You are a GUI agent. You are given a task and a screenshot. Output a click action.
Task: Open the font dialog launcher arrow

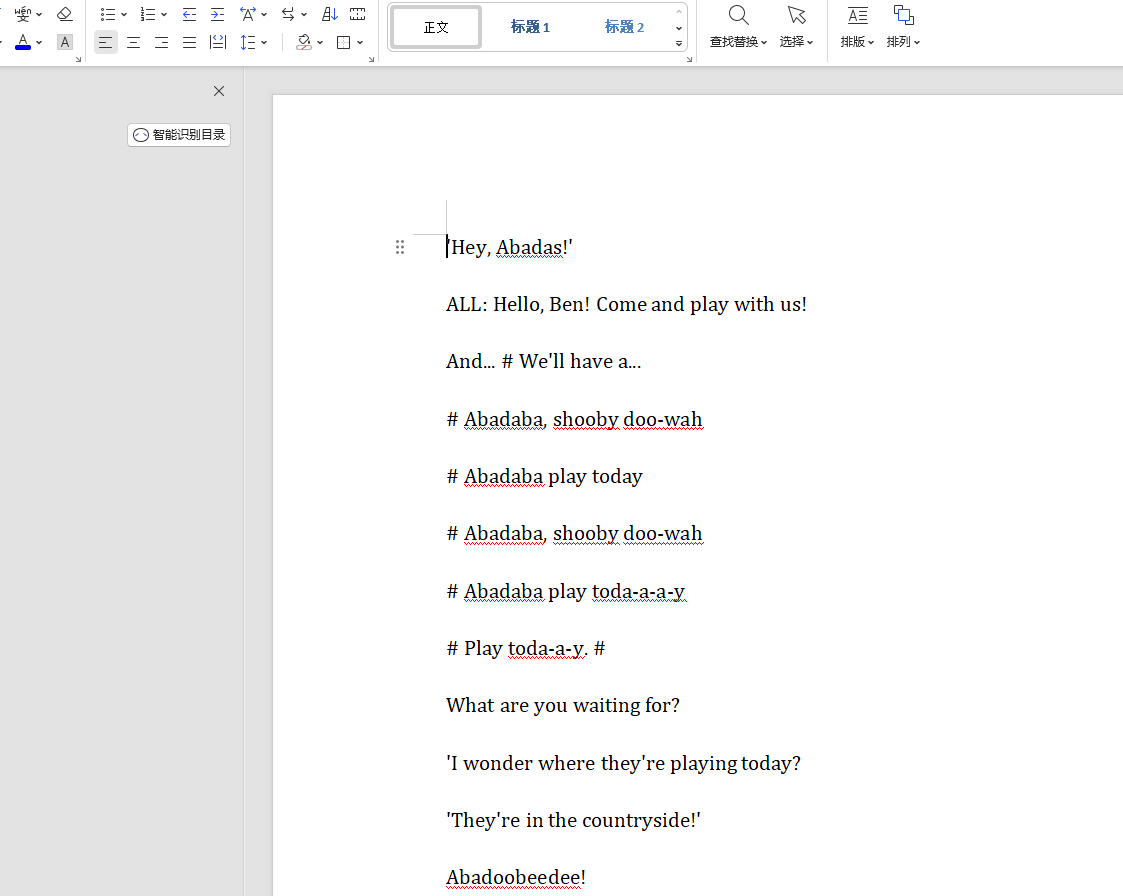pyautogui.click(x=78, y=59)
